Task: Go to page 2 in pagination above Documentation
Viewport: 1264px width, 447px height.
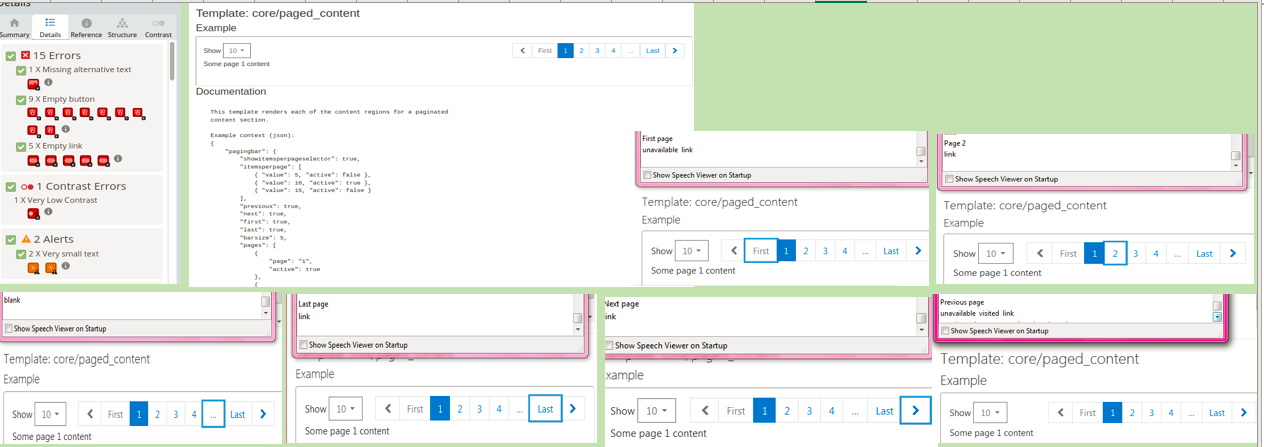Action: [581, 50]
